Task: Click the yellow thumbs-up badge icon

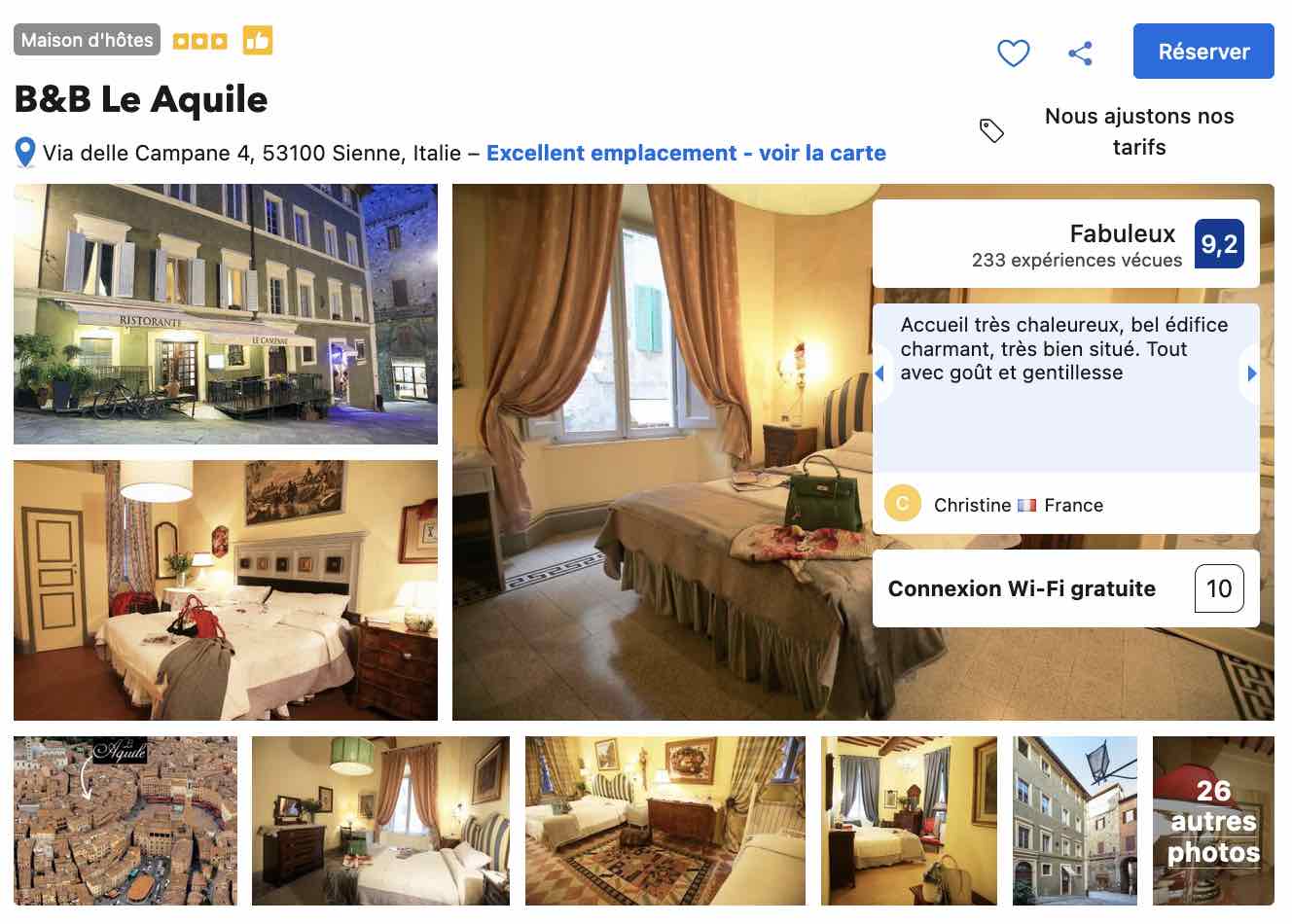Action: pos(258,41)
